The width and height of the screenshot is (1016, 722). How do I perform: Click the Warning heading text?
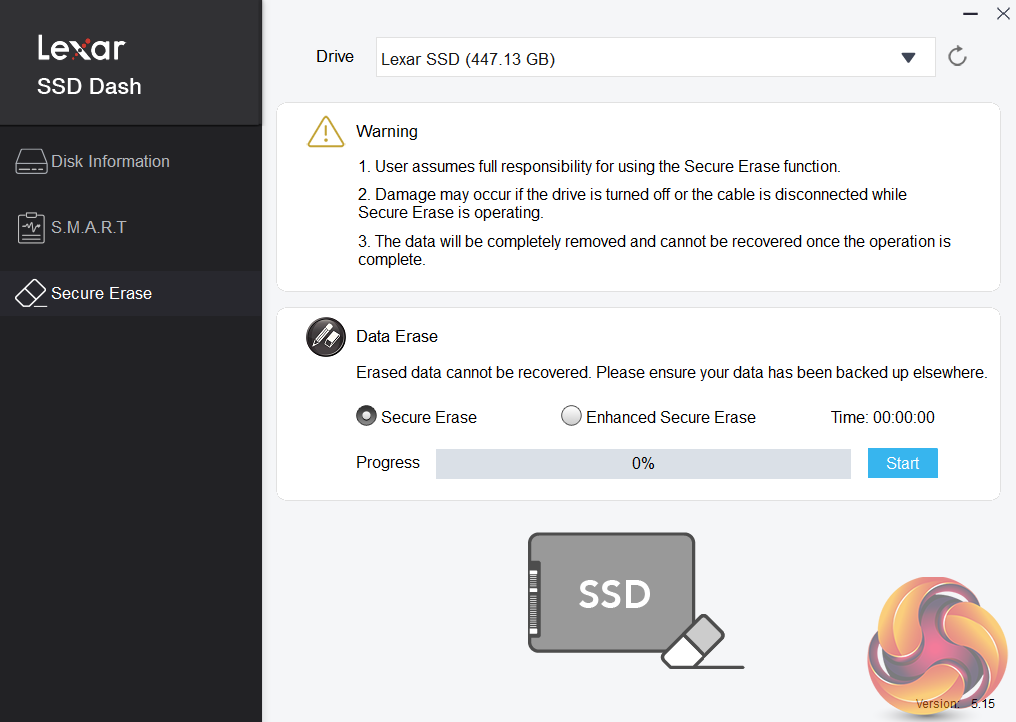[x=387, y=132]
